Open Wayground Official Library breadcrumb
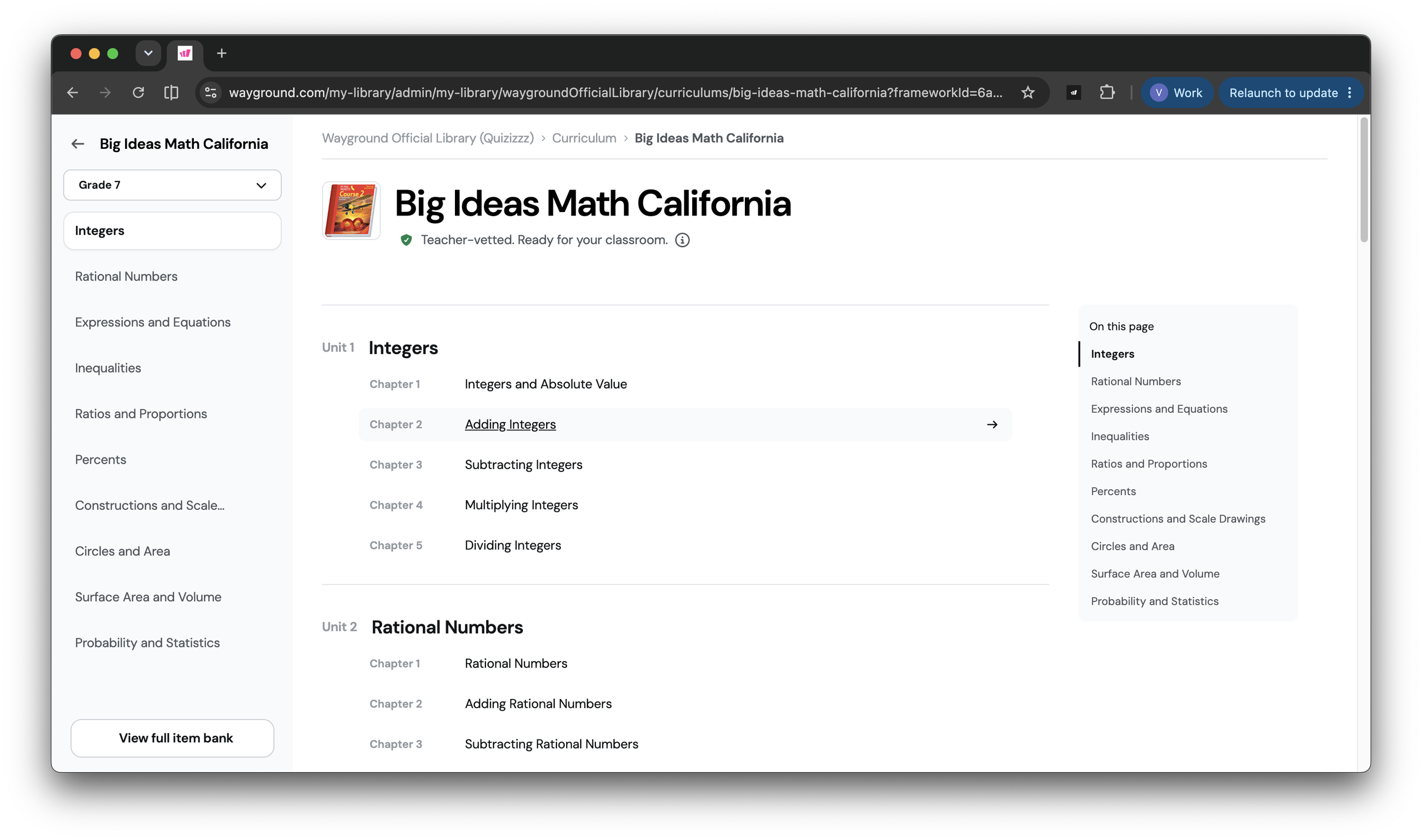 [428, 138]
